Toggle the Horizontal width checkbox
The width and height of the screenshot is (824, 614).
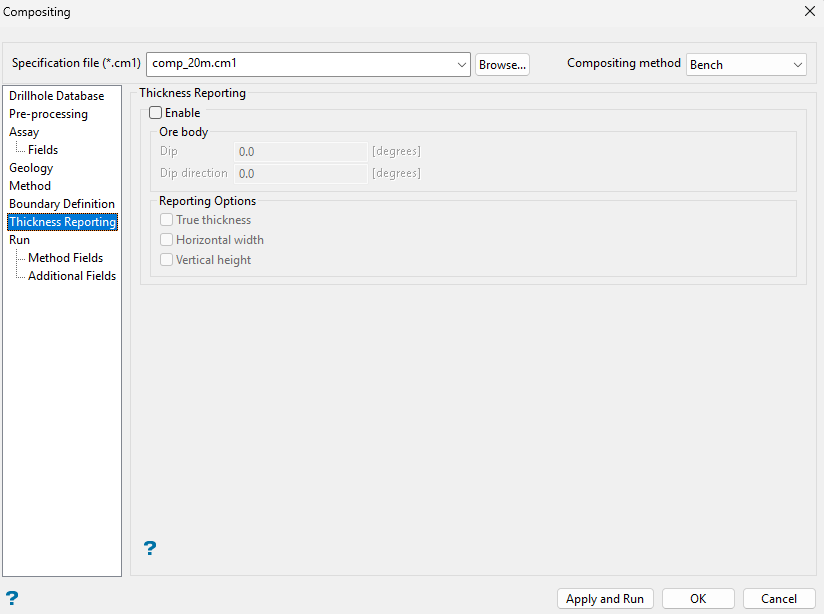pyautogui.click(x=167, y=240)
